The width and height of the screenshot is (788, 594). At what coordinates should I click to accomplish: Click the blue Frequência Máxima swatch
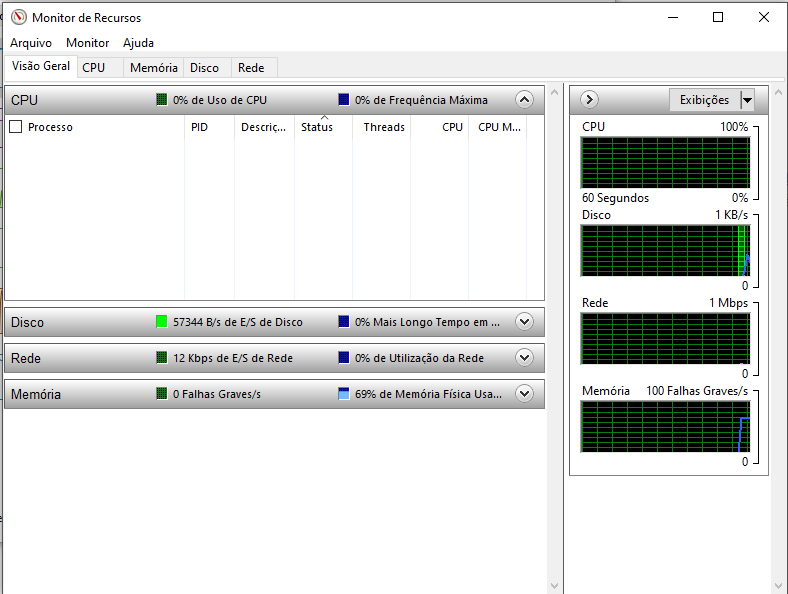click(x=344, y=100)
